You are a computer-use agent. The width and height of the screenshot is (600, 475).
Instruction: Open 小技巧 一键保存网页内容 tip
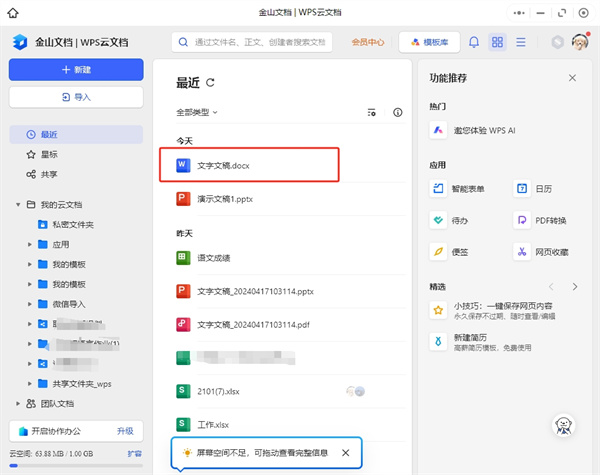pos(492,310)
